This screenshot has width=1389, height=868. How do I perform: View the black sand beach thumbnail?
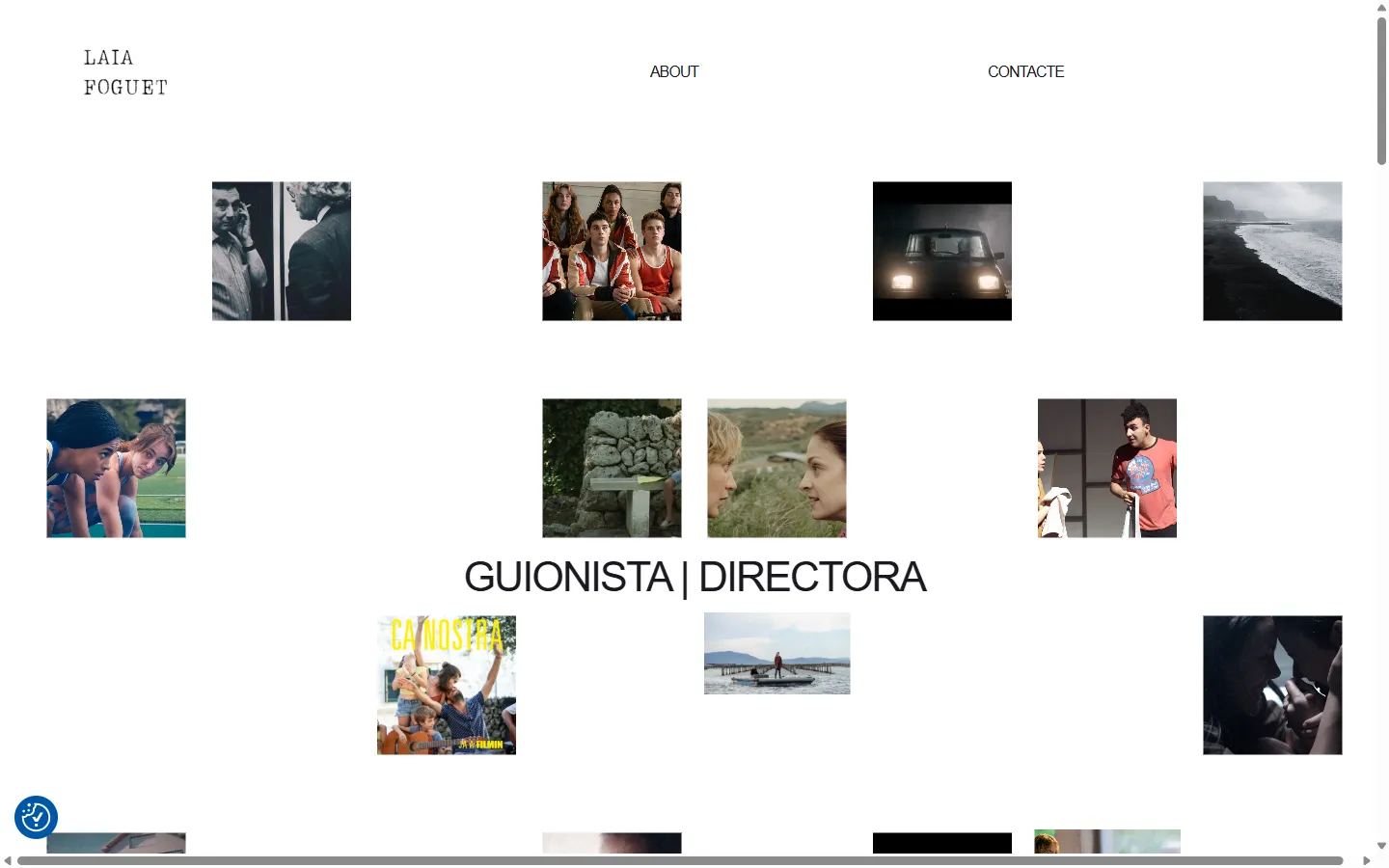point(1272,251)
